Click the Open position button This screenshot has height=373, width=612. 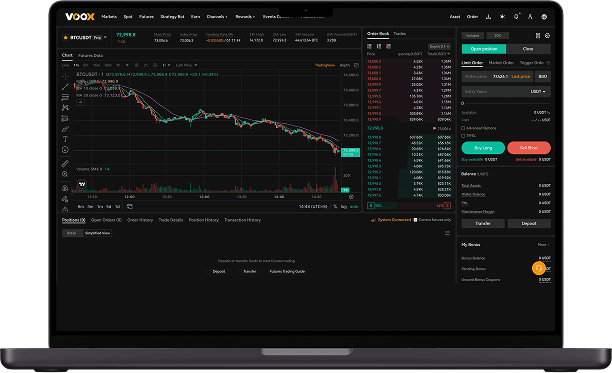tap(484, 49)
